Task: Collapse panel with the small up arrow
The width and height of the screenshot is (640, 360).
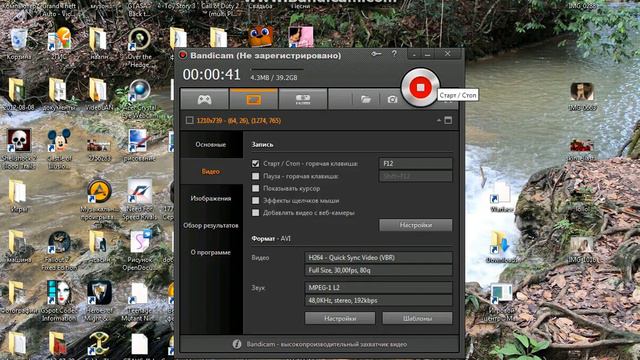Action: 439,120
